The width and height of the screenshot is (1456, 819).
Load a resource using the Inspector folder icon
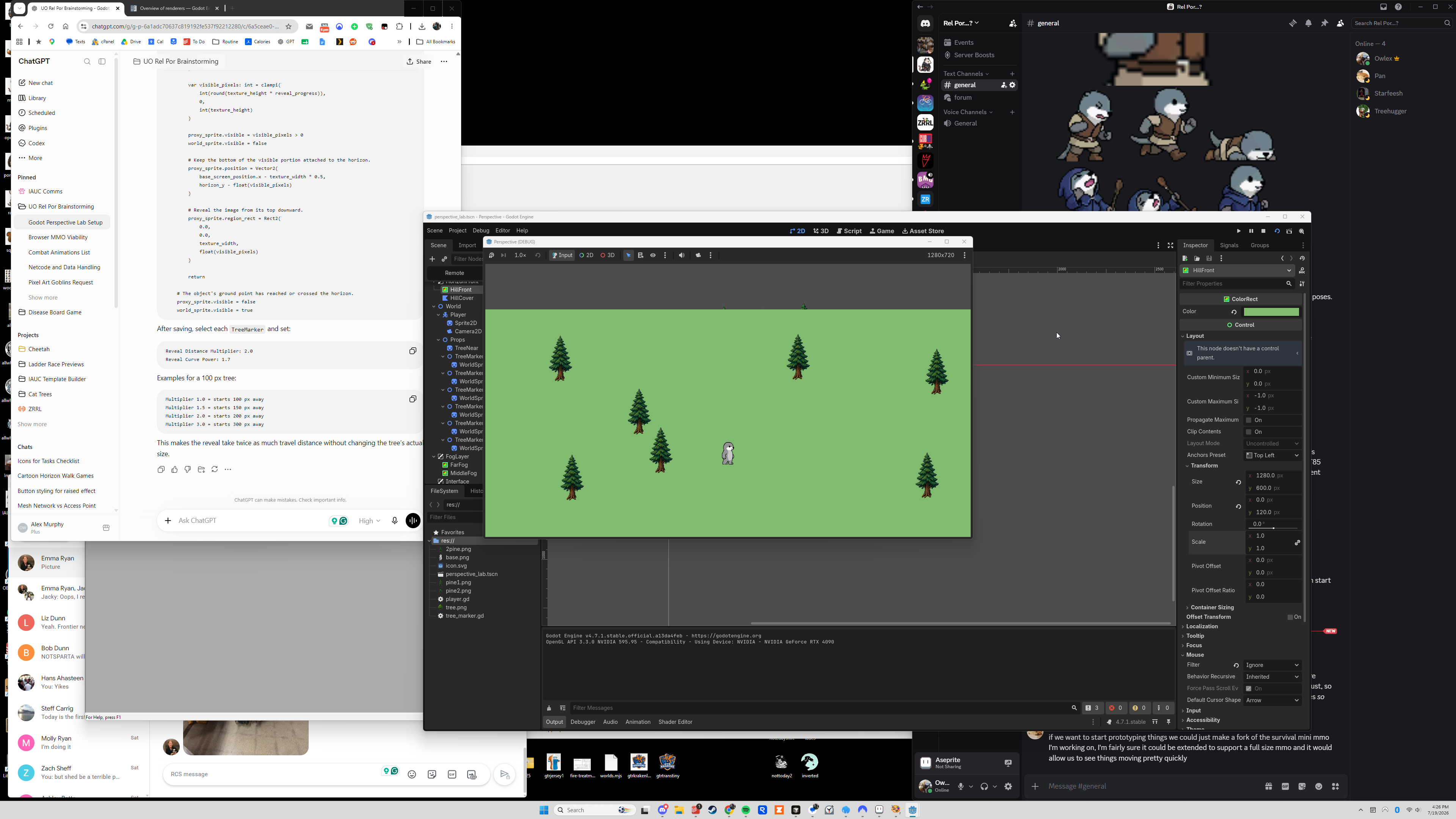pyautogui.click(x=1197, y=258)
